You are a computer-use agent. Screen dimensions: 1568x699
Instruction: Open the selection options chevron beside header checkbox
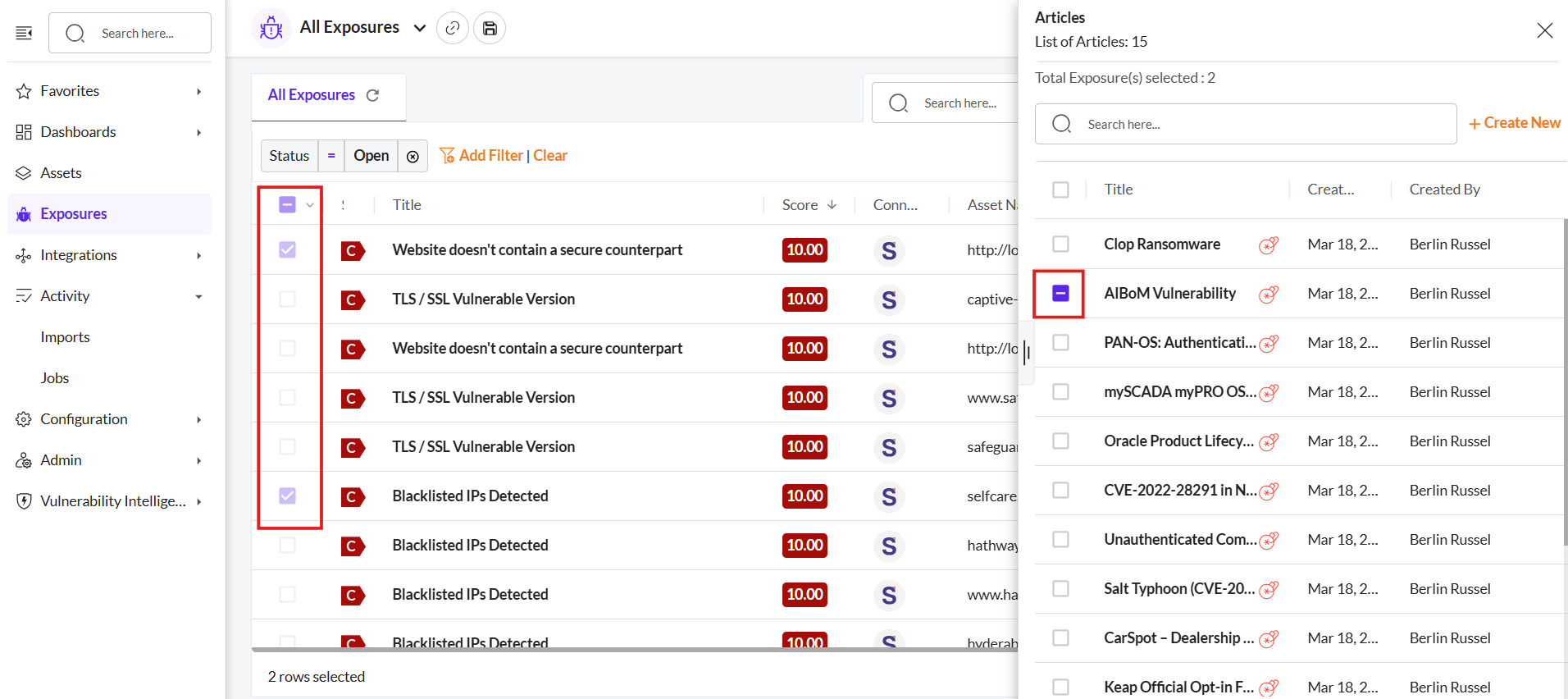point(310,205)
